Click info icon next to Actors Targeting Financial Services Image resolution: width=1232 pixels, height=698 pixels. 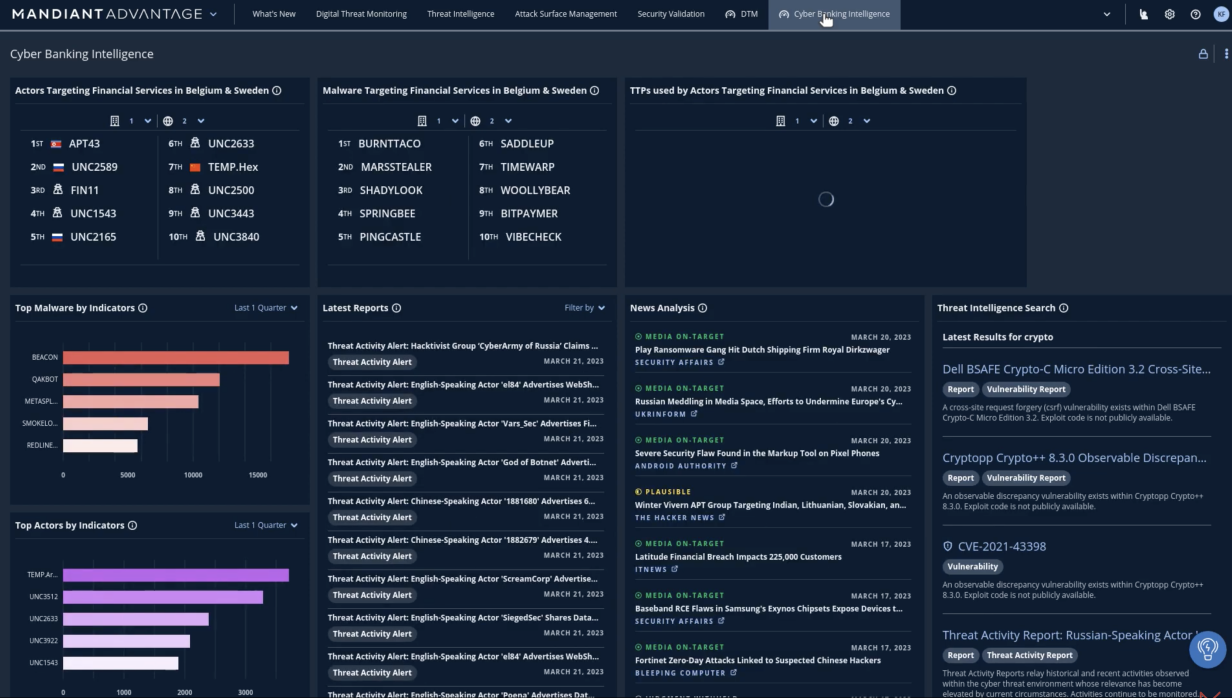click(277, 90)
